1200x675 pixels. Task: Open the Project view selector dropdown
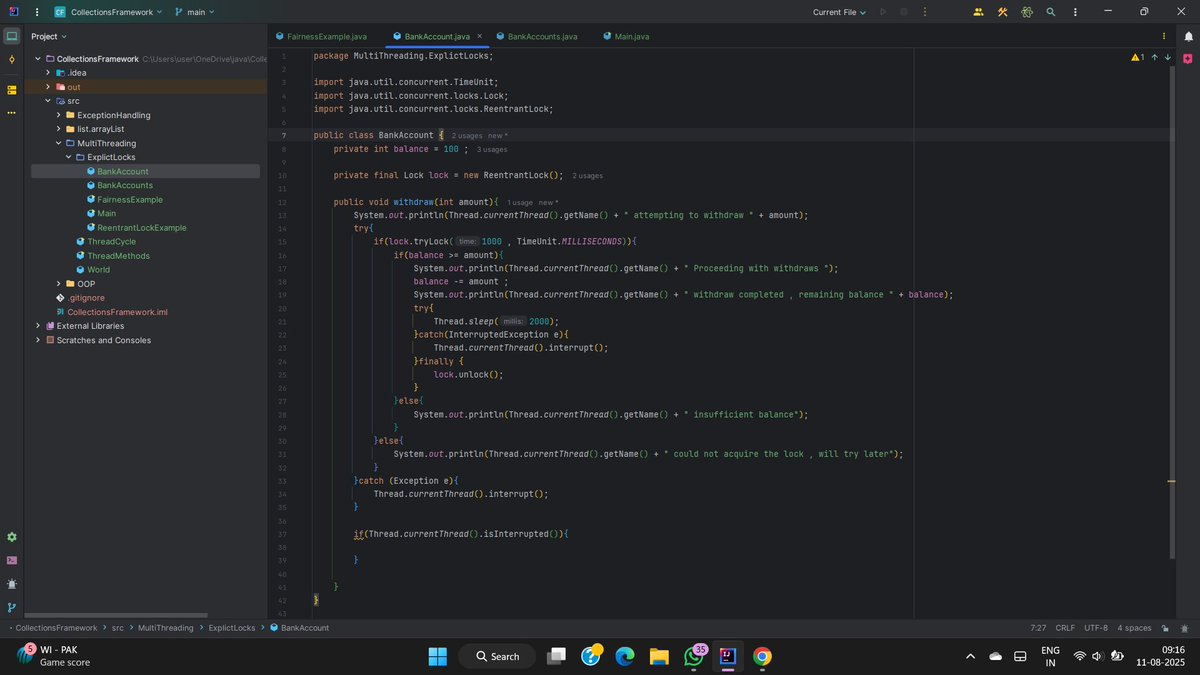49,36
